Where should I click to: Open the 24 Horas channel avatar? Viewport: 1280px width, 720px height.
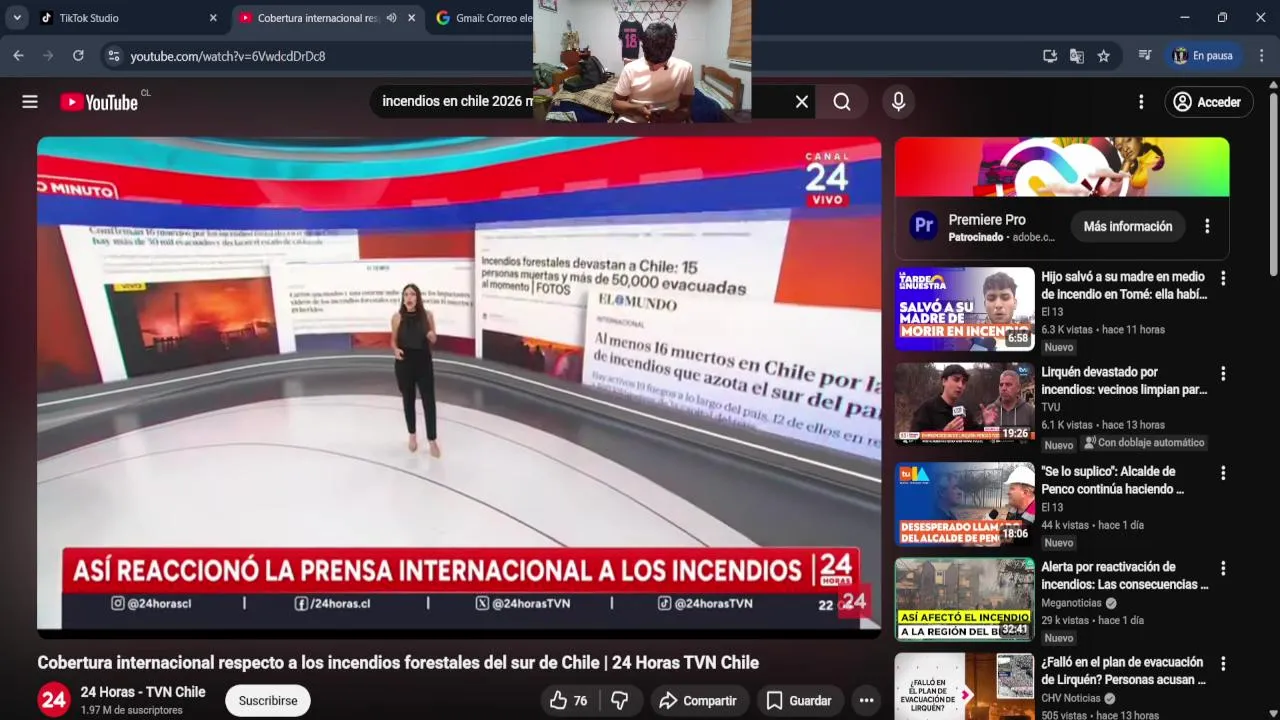(x=54, y=700)
